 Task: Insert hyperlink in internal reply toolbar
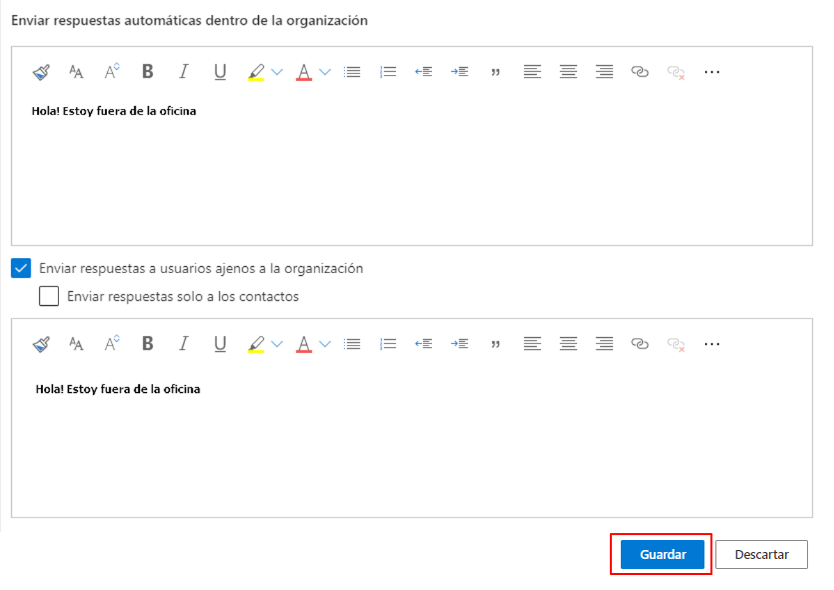(x=640, y=72)
